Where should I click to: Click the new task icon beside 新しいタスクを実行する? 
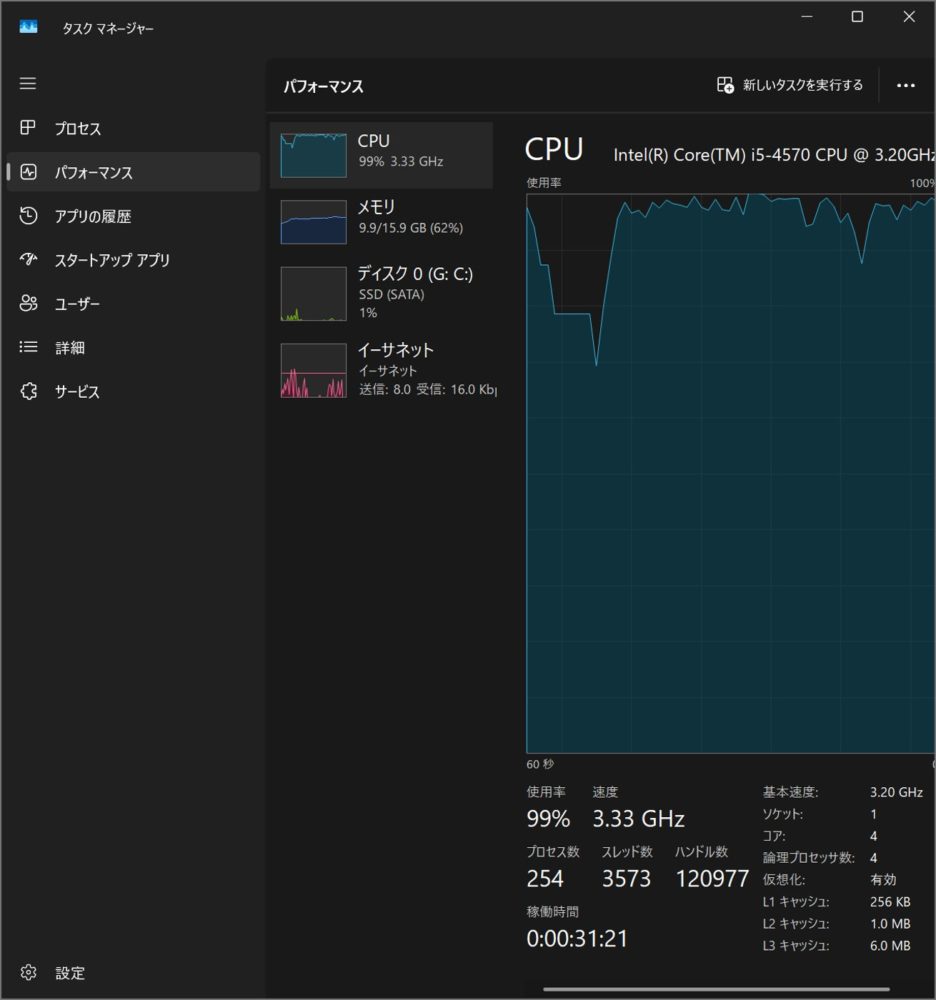725,85
